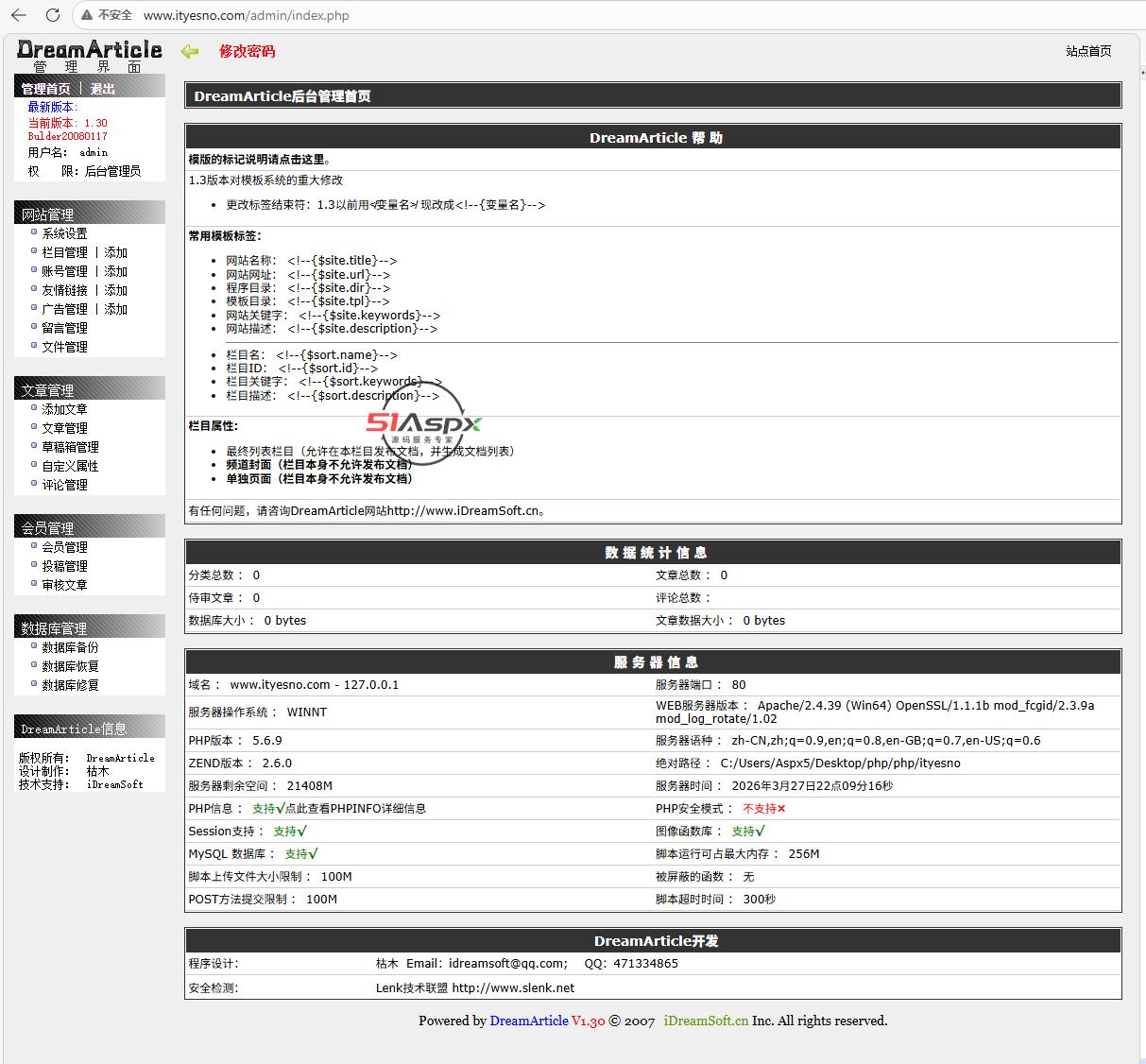The image size is (1146, 1064).
Task: Open 文件管理
Action: point(64,347)
